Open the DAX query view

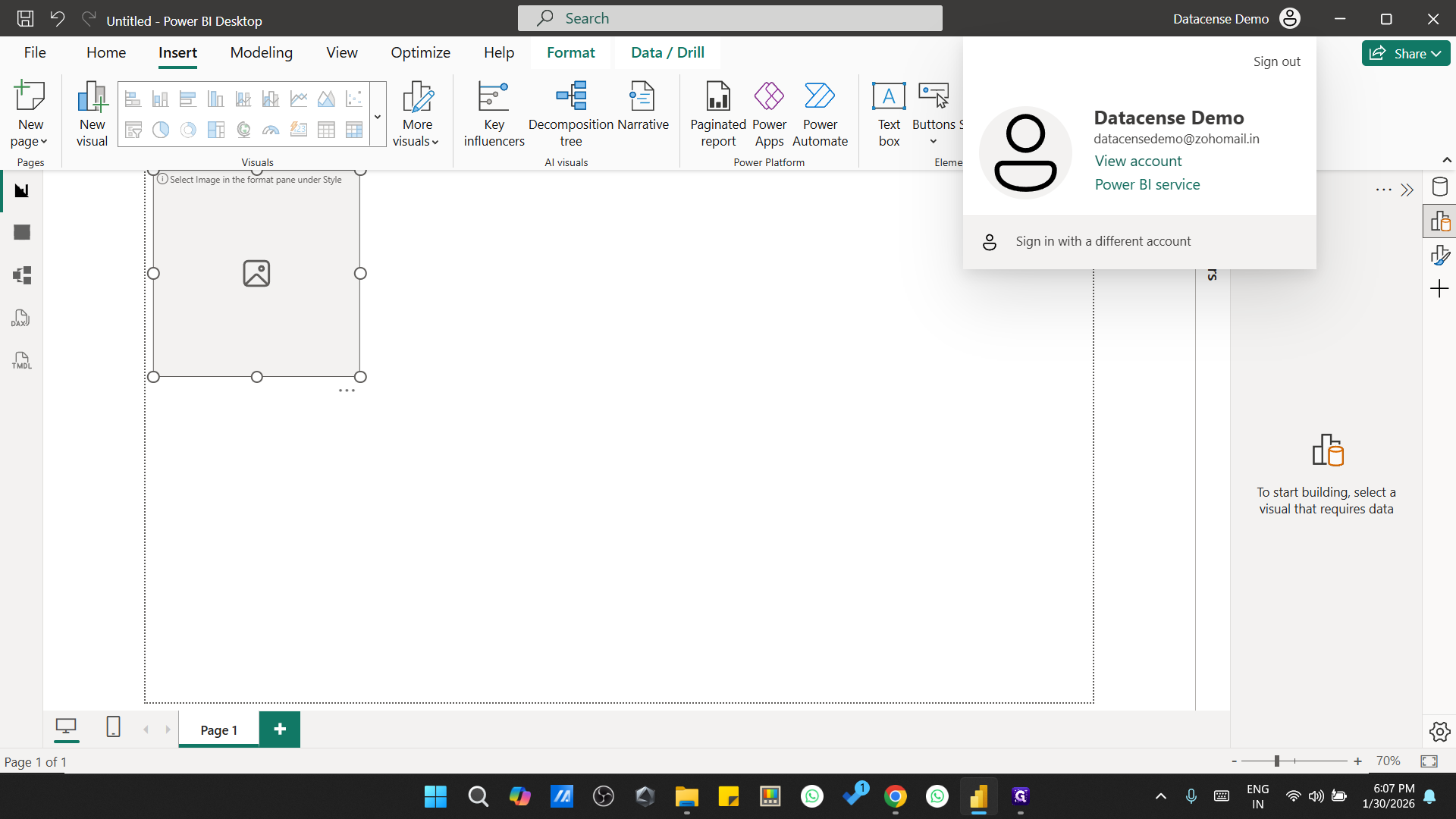[20, 318]
